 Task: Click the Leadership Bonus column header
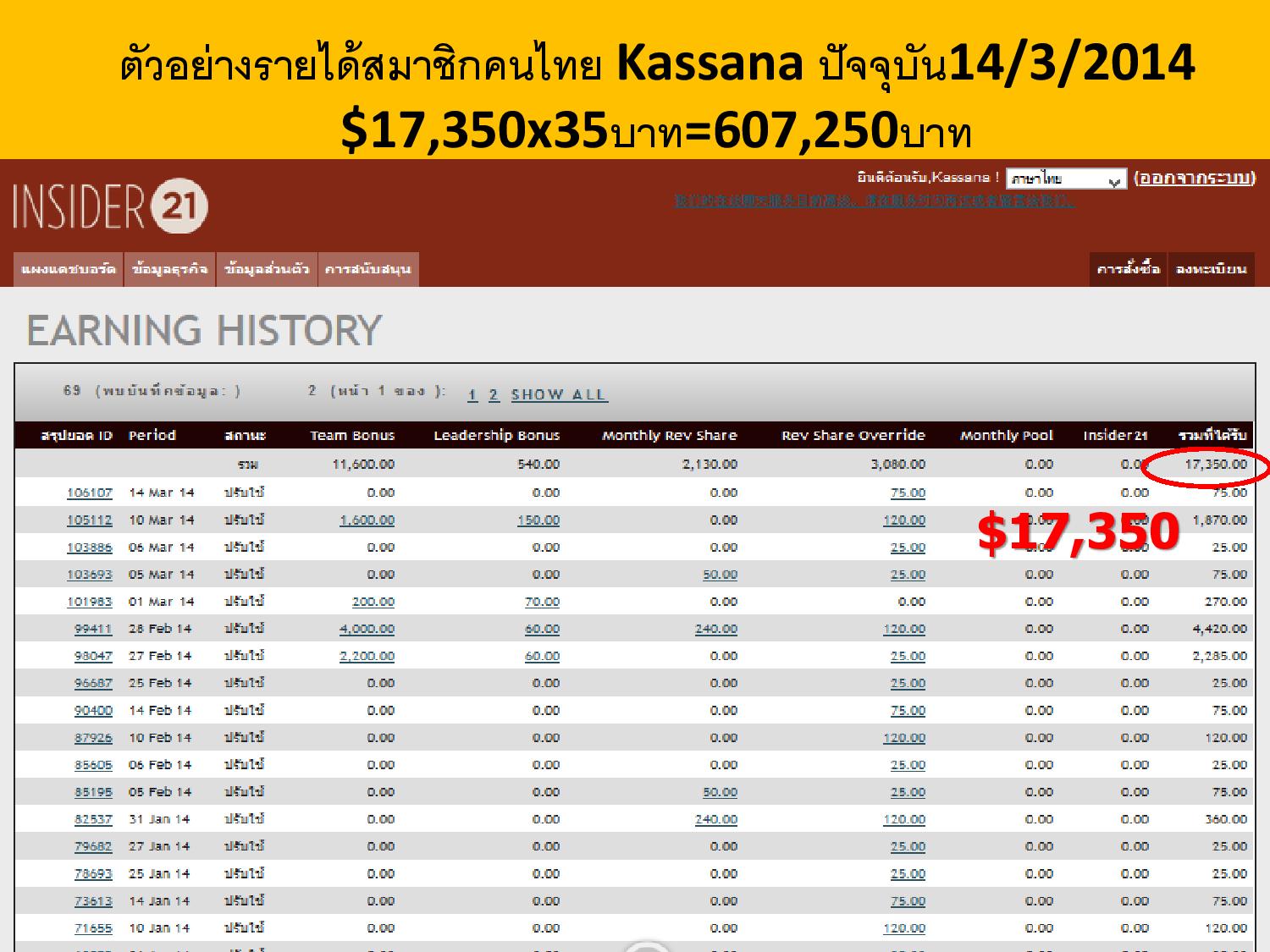(x=497, y=436)
